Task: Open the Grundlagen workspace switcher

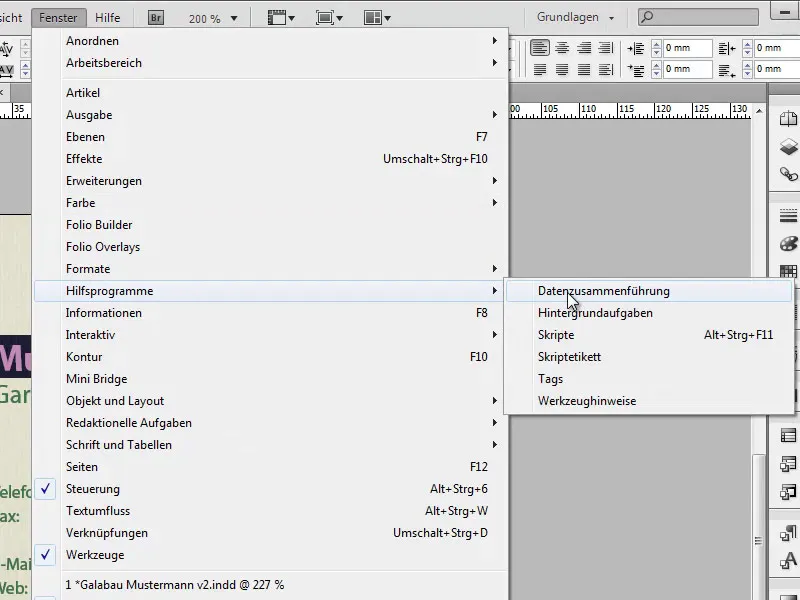Action: [574, 17]
